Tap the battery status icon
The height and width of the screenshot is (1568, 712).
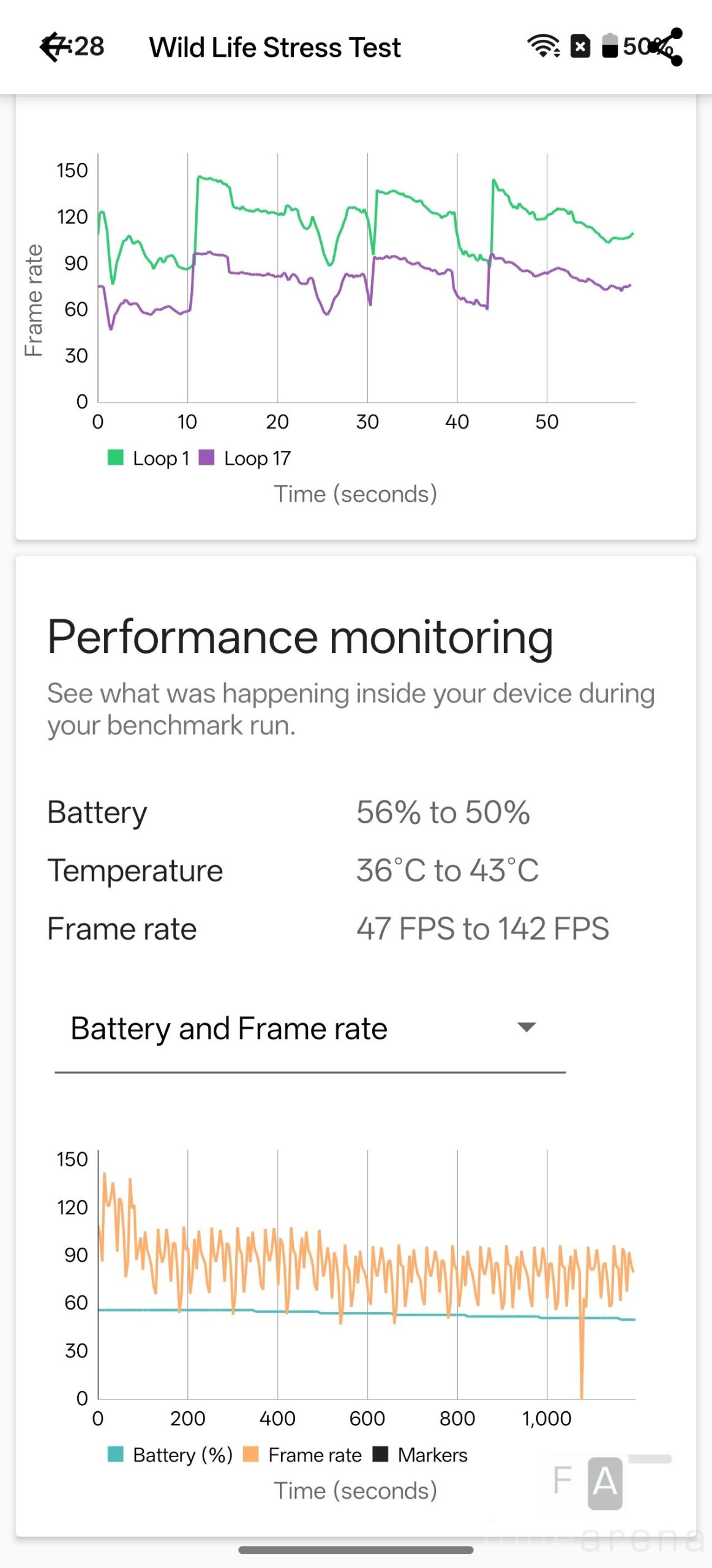(x=610, y=46)
